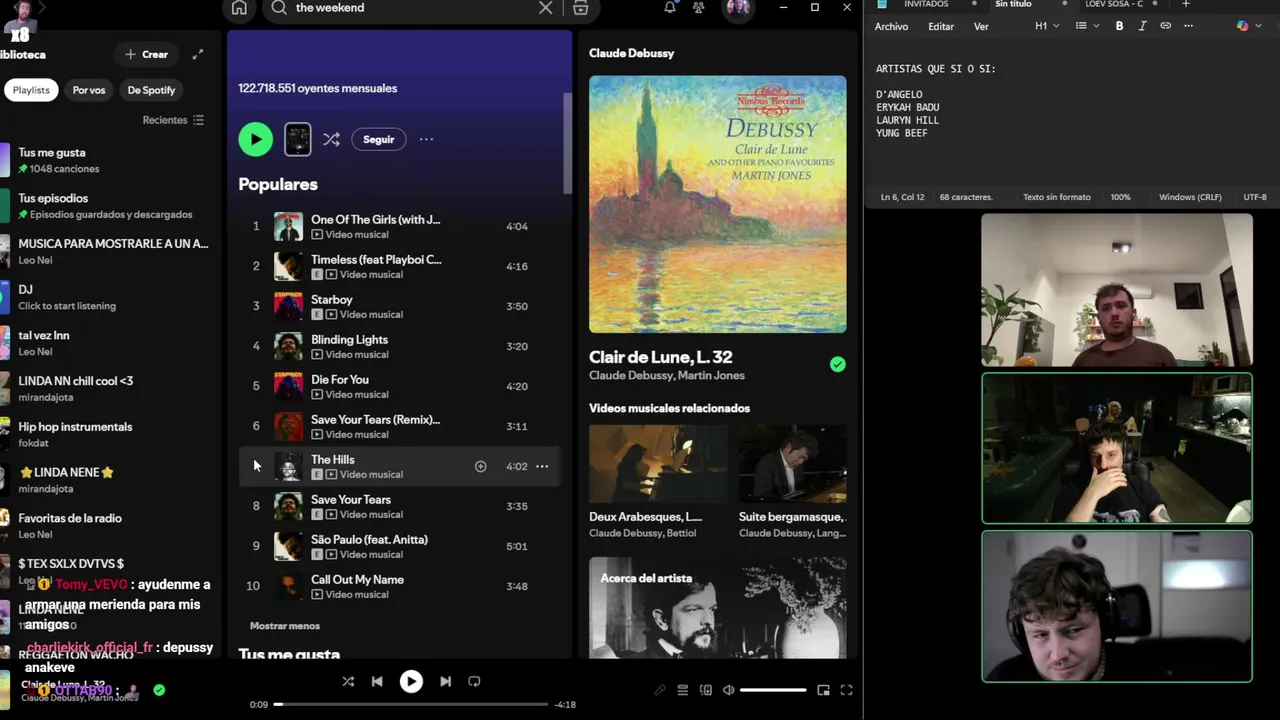Add a new Notepad tab
Viewport: 1280px width, 720px height.
tap(1186, 4)
